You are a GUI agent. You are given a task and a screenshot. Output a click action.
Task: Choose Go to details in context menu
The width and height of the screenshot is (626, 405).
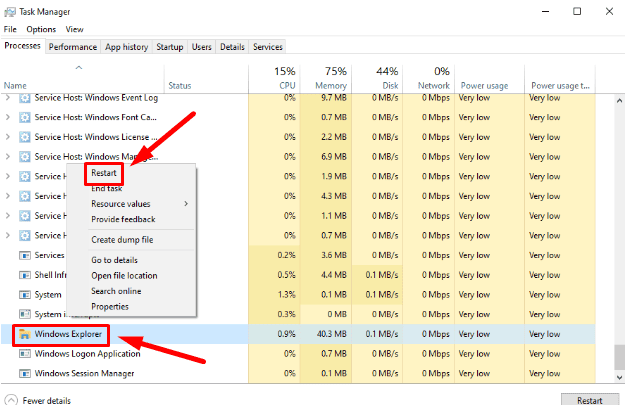coord(115,260)
